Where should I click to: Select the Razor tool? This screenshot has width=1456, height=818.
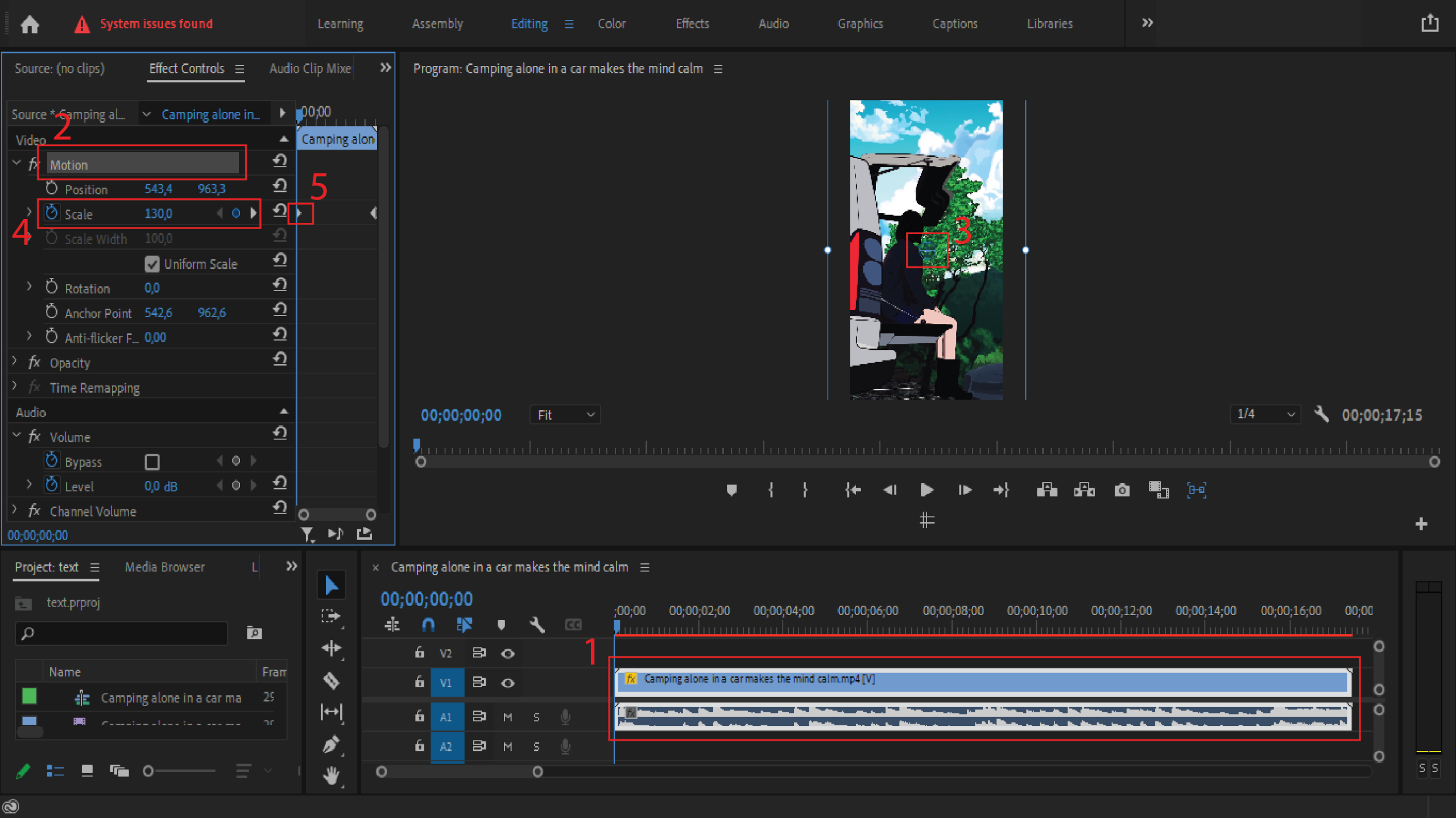coord(331,680)
